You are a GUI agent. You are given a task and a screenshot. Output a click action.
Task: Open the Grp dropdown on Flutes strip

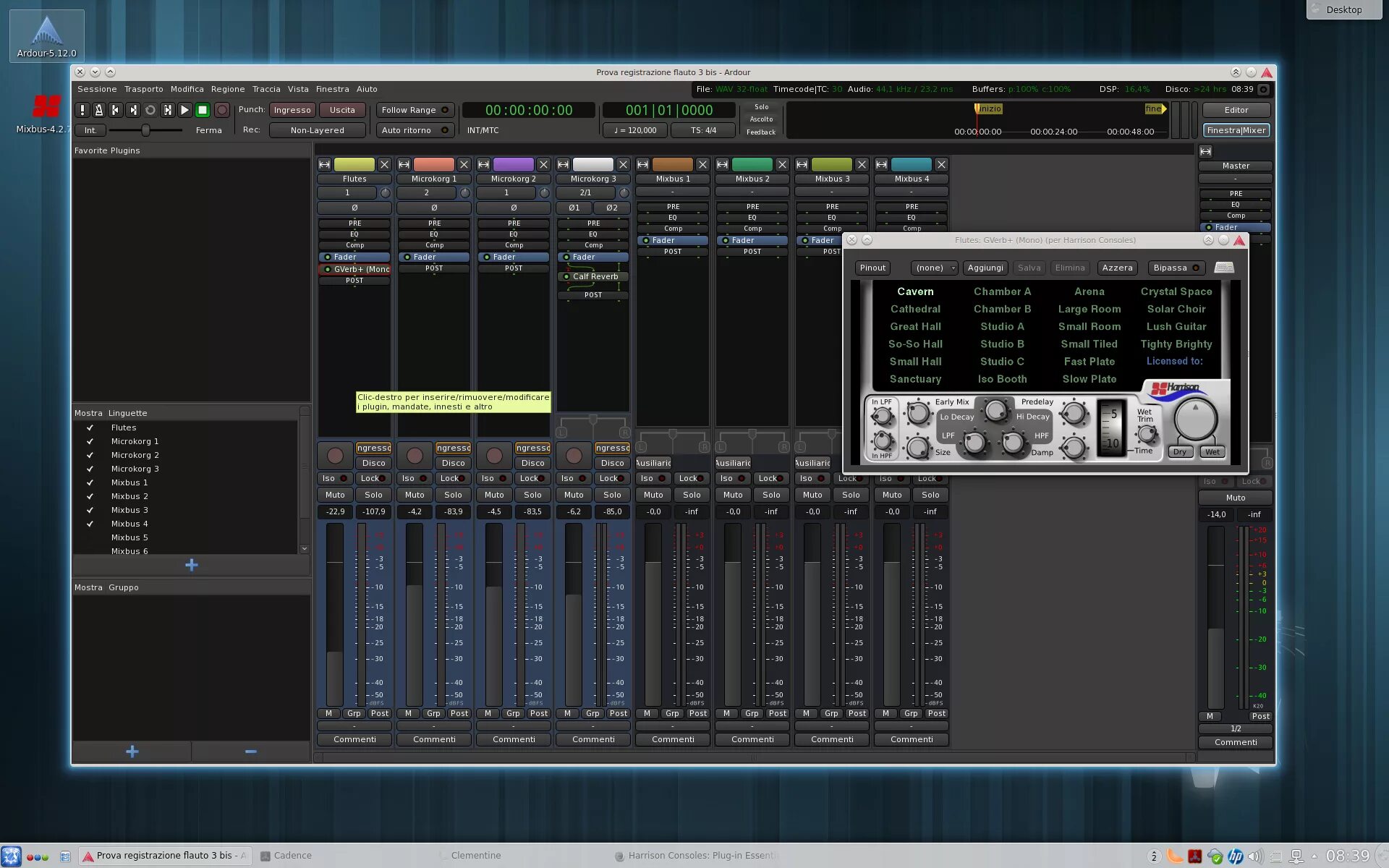pyautogui.click(x=354, y=713)
